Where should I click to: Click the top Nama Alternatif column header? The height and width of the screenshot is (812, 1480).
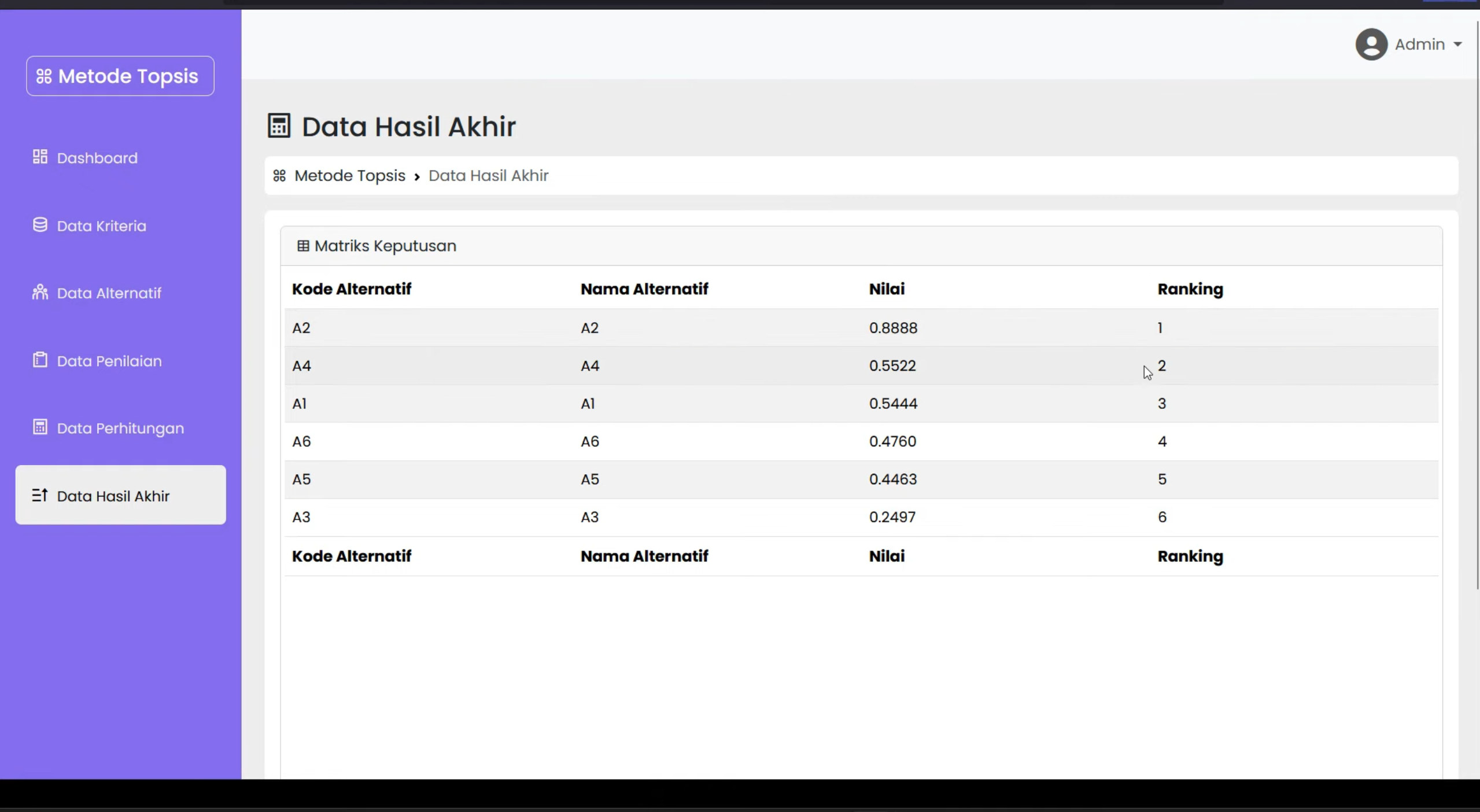point(644,289)
